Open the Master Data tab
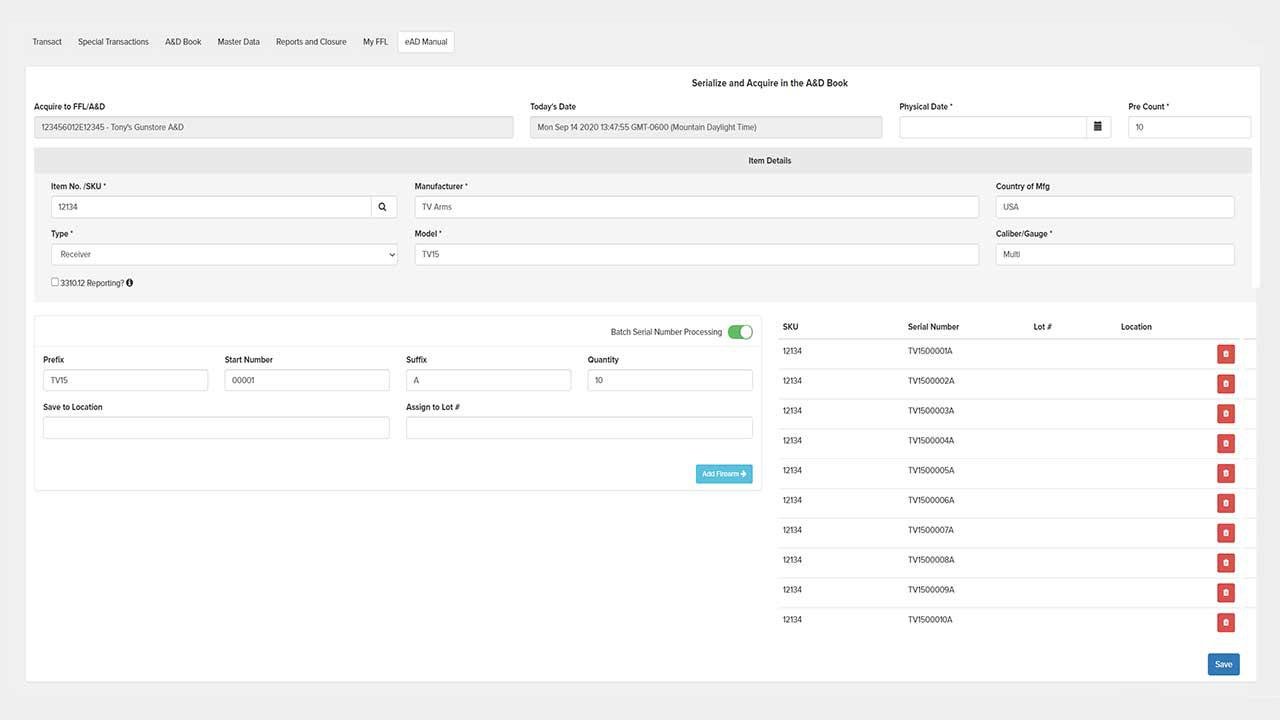This screenshot has width=1280, height=720. (239, 42)
